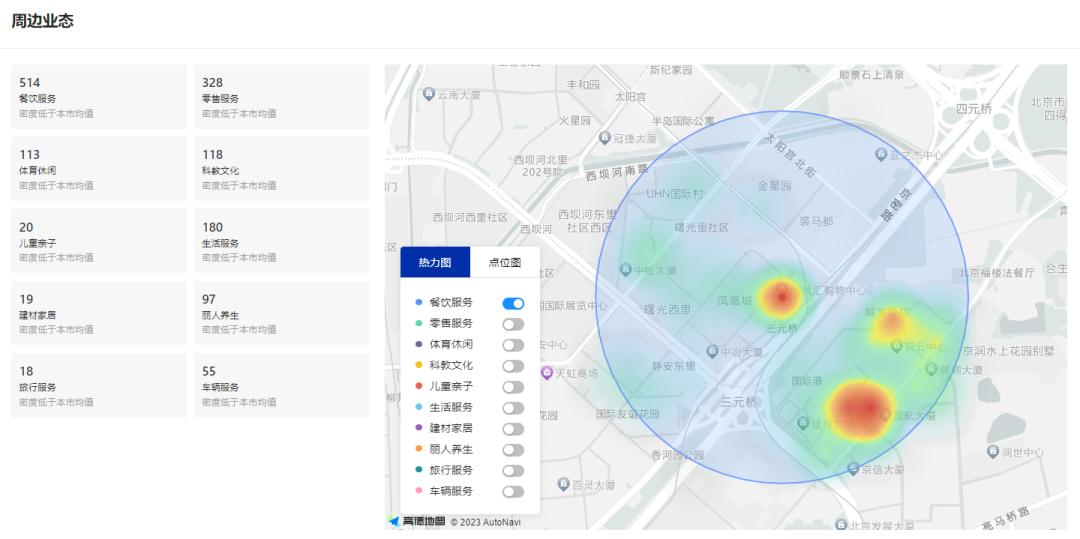Click the green dot beside 零售服务 legend

point(419,323)
